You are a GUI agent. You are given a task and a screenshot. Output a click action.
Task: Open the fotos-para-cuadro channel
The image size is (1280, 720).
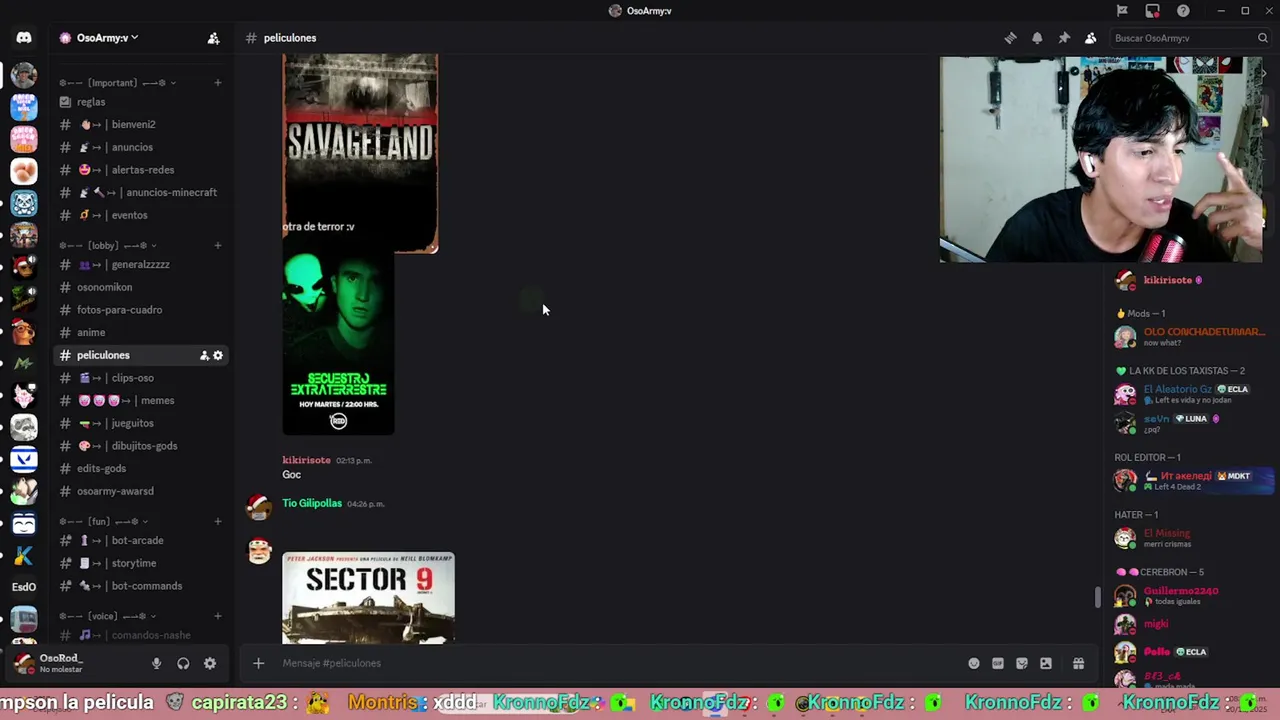140,310
